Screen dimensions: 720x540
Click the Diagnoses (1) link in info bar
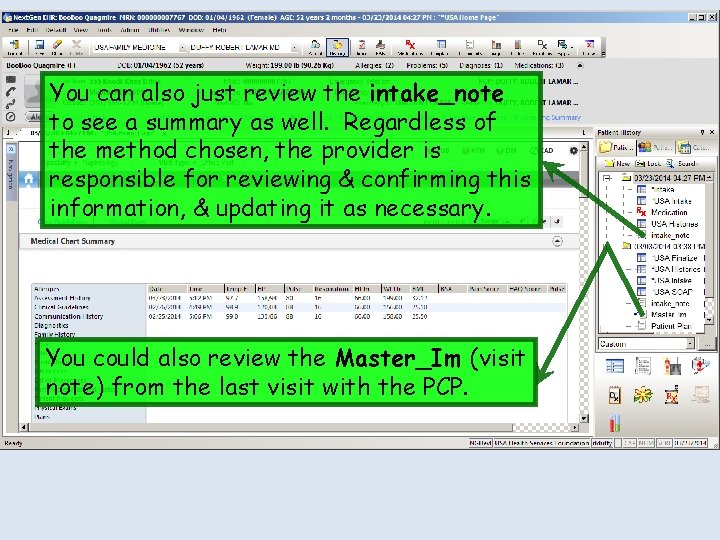[481, 66]
